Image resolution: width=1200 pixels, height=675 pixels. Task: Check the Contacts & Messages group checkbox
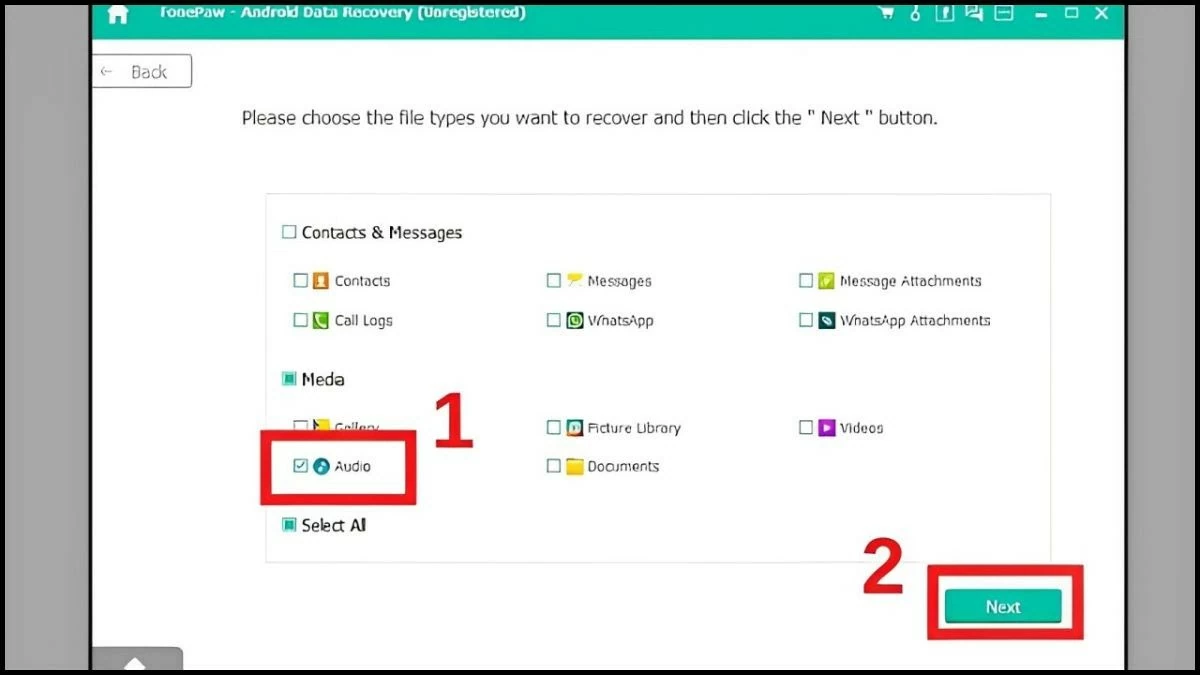pyautogui.click(x=289, y=232)
